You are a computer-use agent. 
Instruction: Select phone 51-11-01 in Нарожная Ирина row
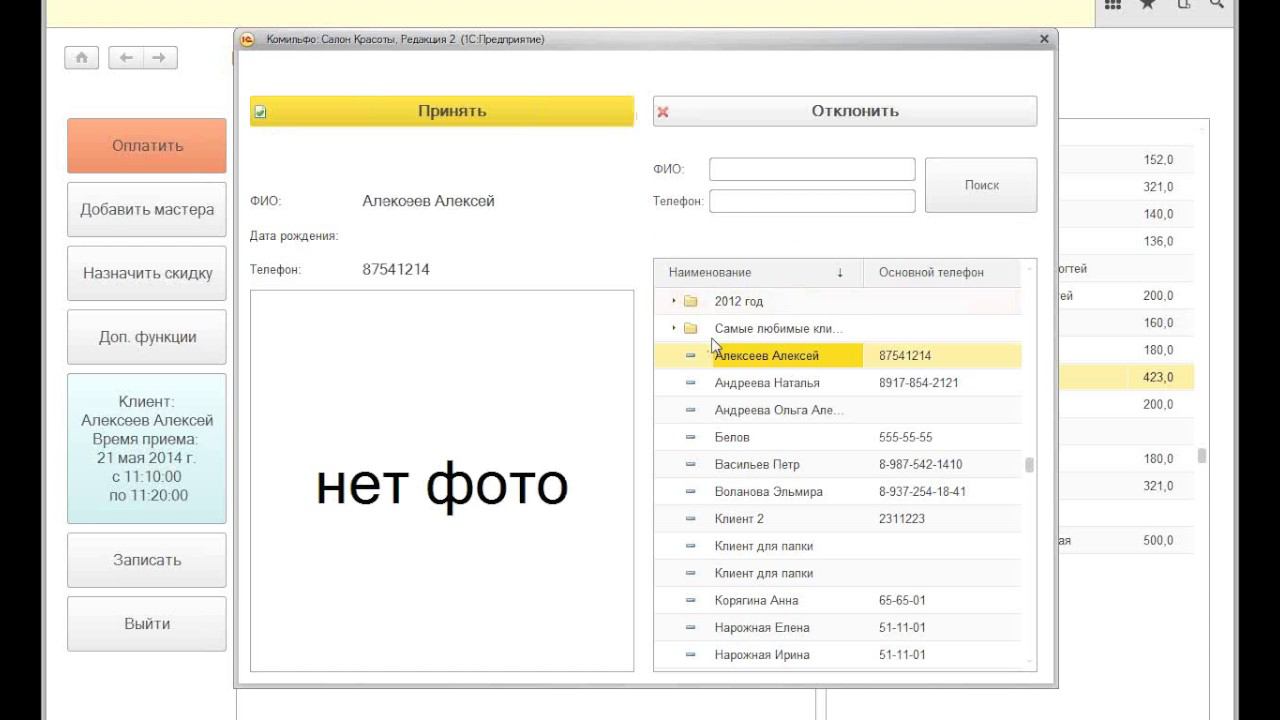point(902,655)
